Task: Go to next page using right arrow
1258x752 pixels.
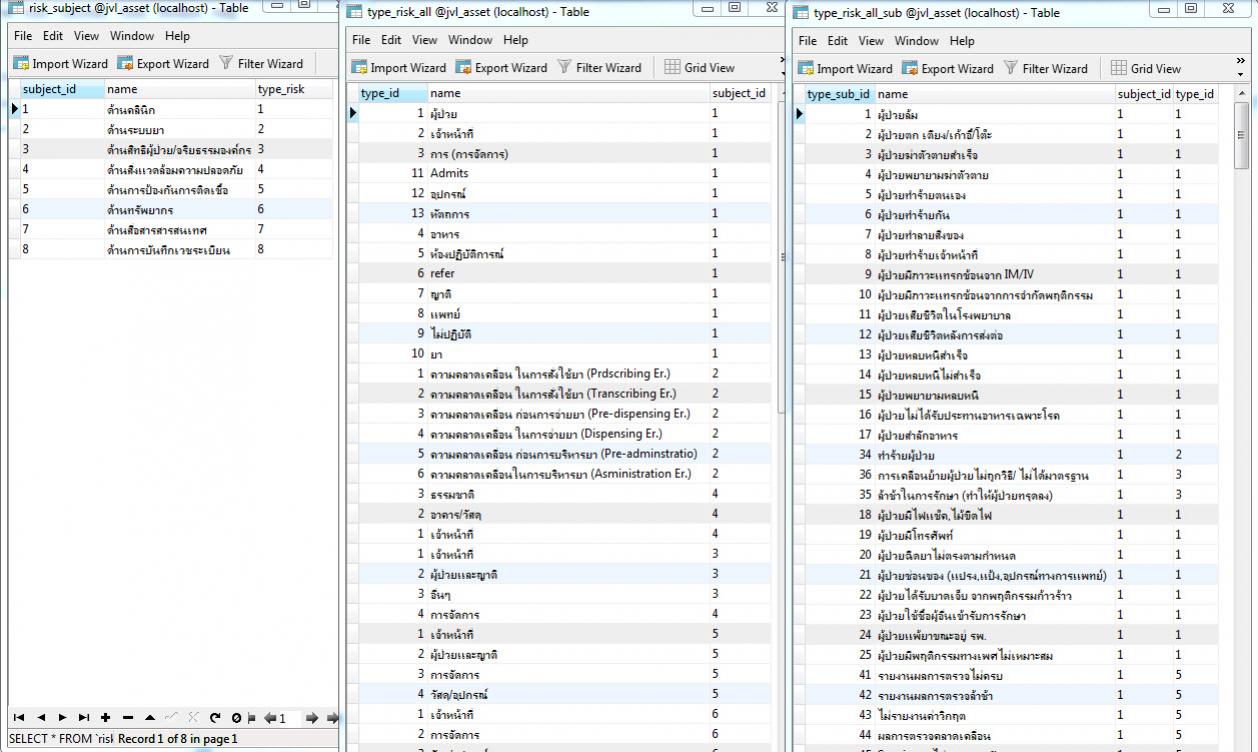Action: click(x=312, y=717)
